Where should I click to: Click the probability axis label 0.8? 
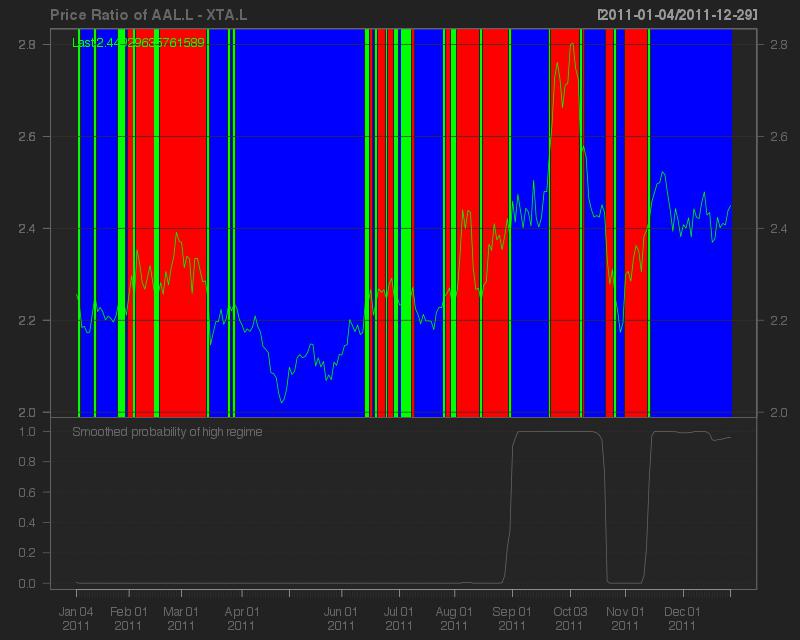tap(27, 461)
